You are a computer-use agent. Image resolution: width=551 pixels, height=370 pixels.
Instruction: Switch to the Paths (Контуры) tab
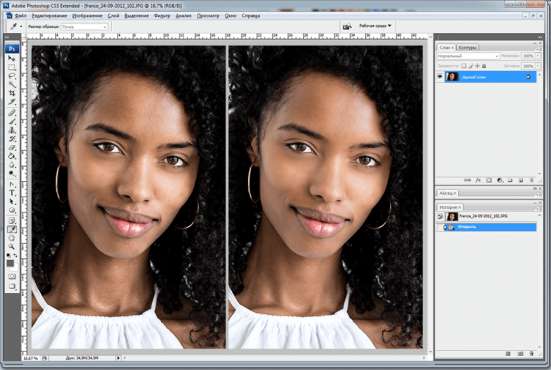[x=468, y=47]
